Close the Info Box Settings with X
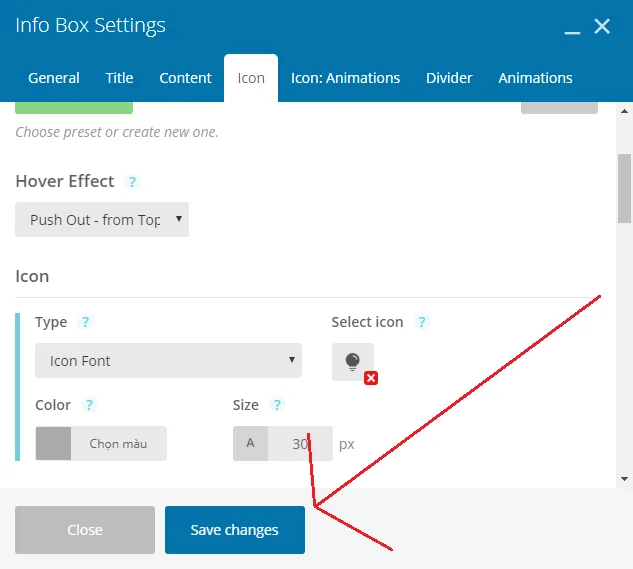Viewport: 633px width, 569px height. [x=602, y=27]
